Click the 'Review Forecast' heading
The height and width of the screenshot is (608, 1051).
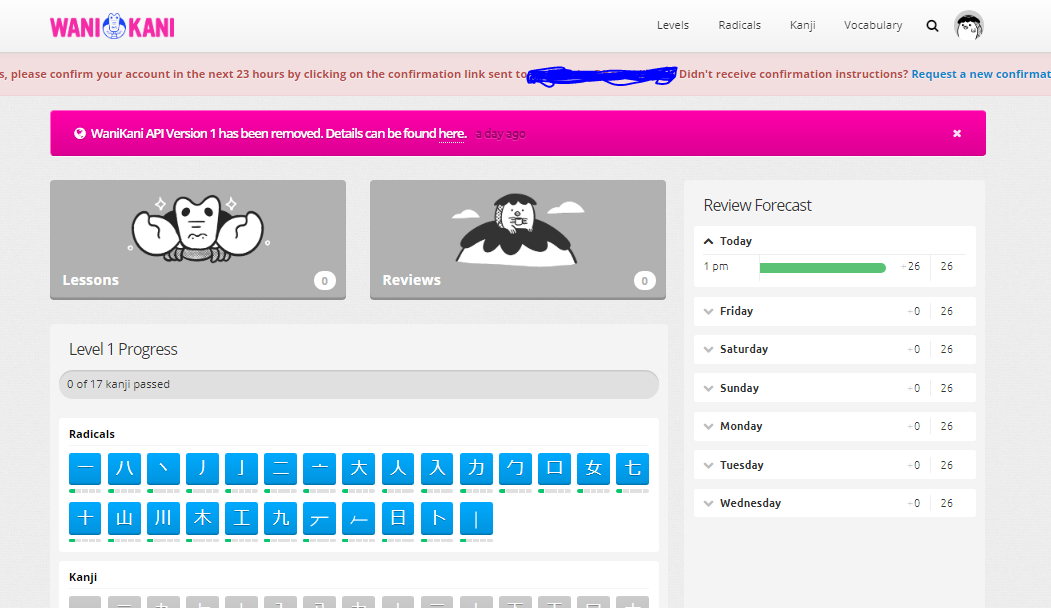tap(757, 205)
